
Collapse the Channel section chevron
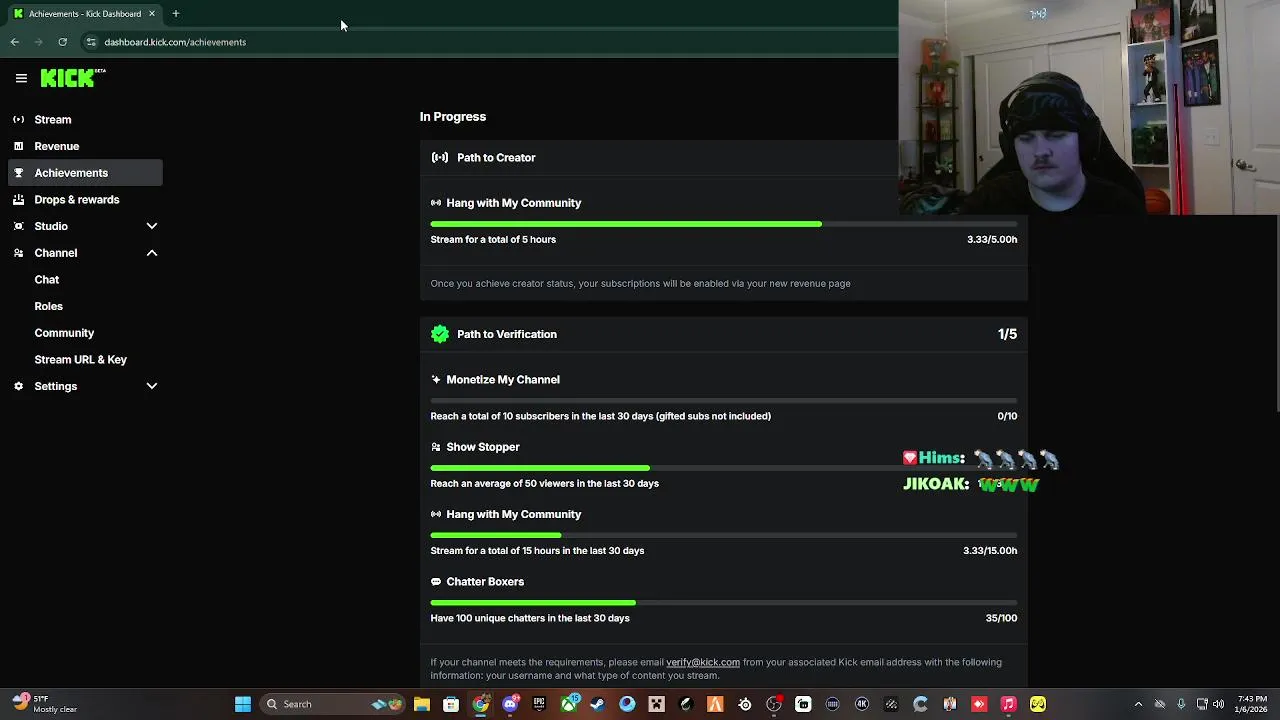click(152, 253)
